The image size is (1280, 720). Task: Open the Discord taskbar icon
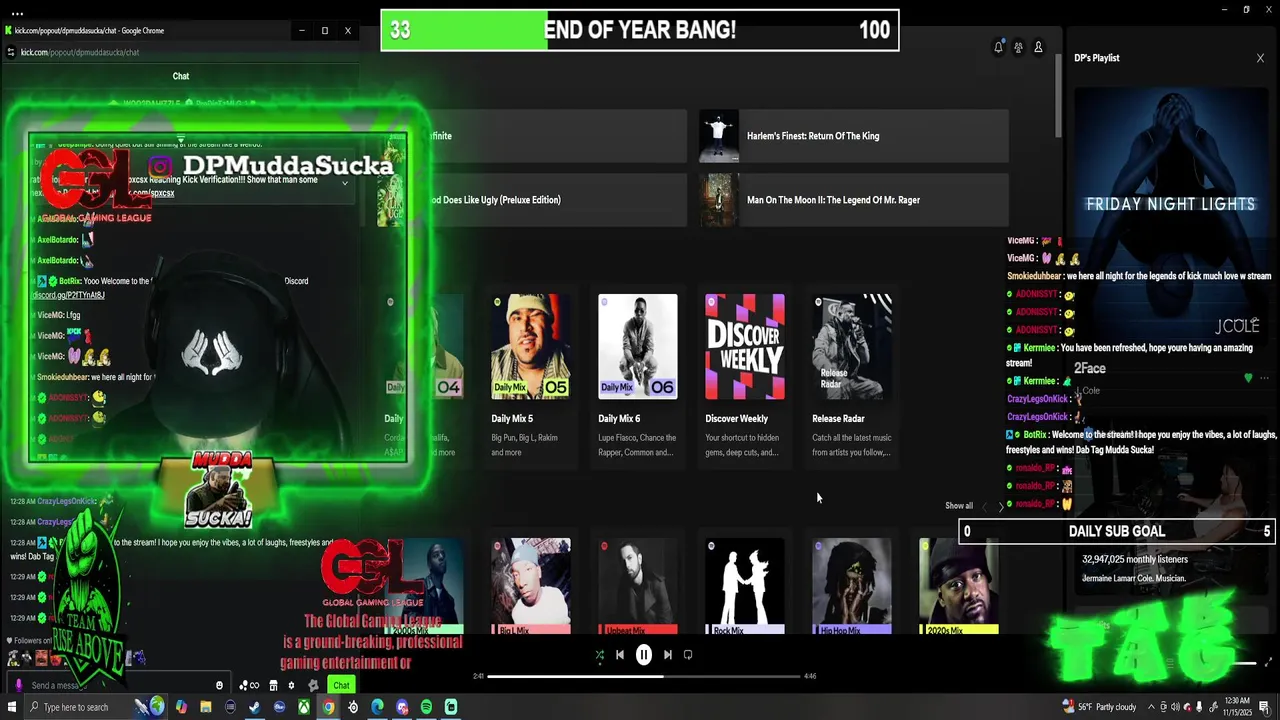click(x=402, y=707)
